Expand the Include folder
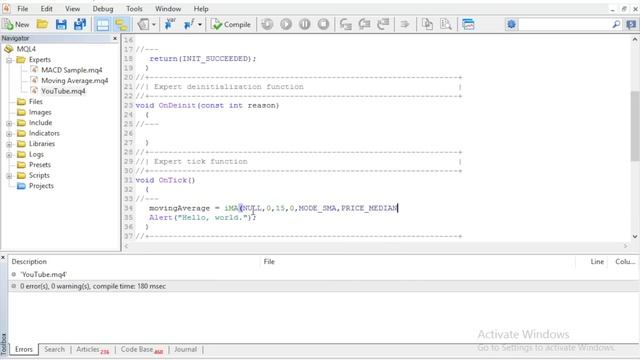640x360 pixels. 9,123
